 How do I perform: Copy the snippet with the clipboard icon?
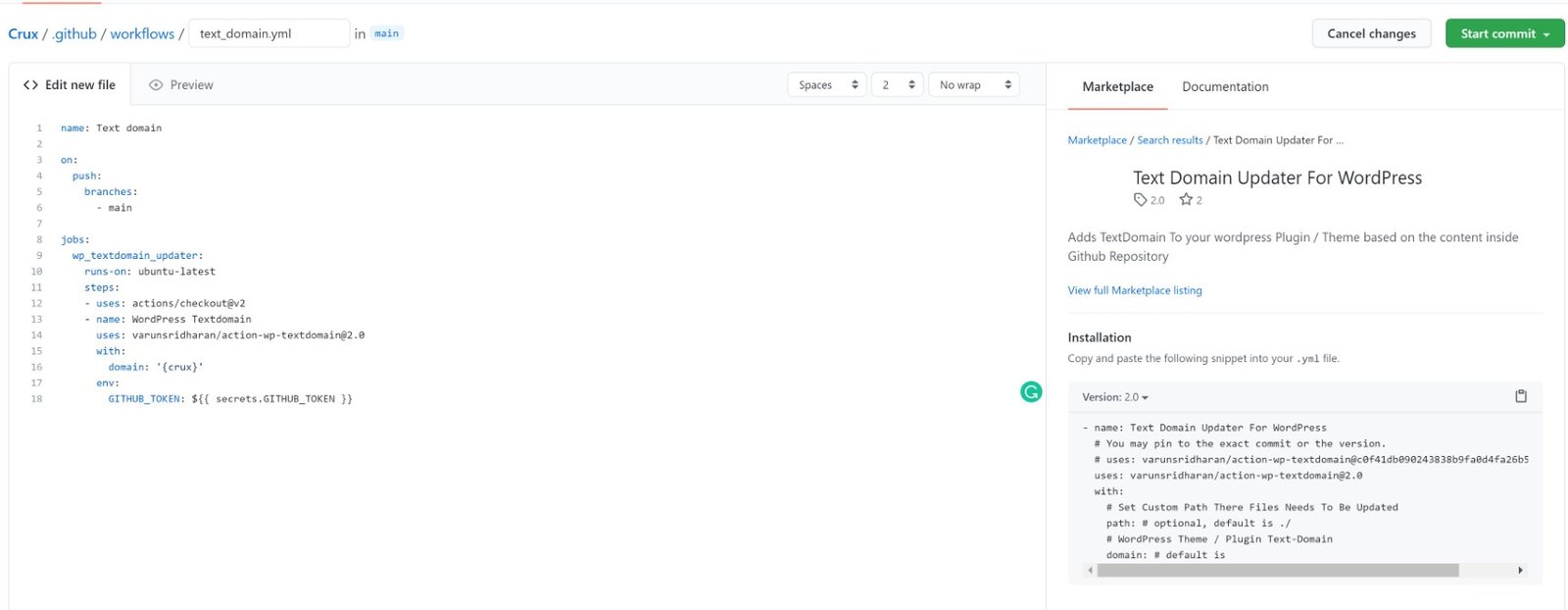pyautogui.click(x=1521, y=396)
